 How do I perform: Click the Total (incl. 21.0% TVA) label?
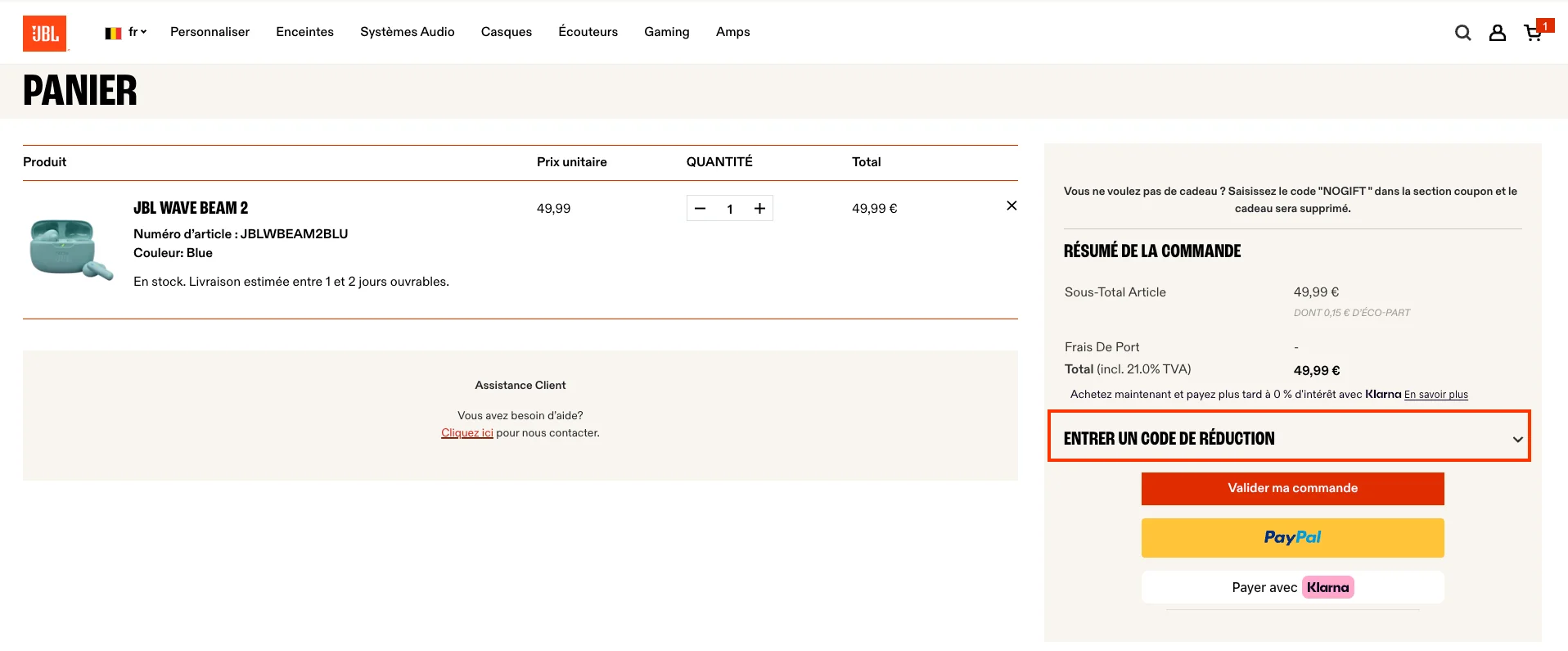point(1128,369)
